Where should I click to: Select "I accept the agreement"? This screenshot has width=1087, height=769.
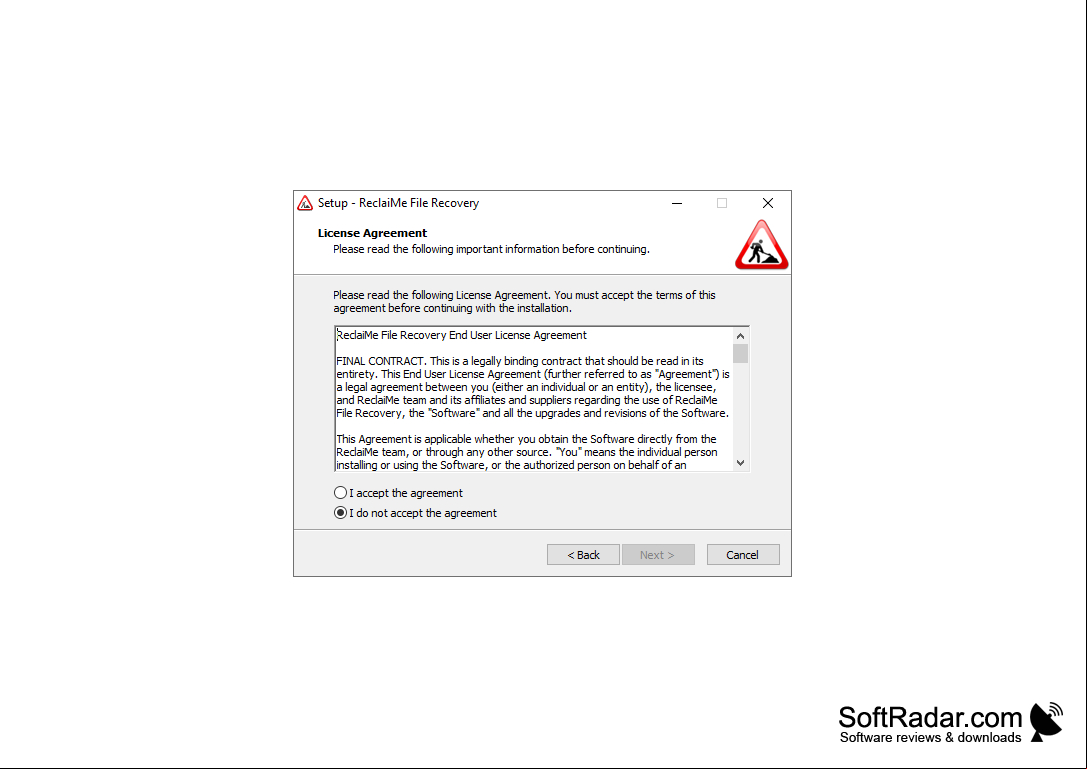point(399,493)
